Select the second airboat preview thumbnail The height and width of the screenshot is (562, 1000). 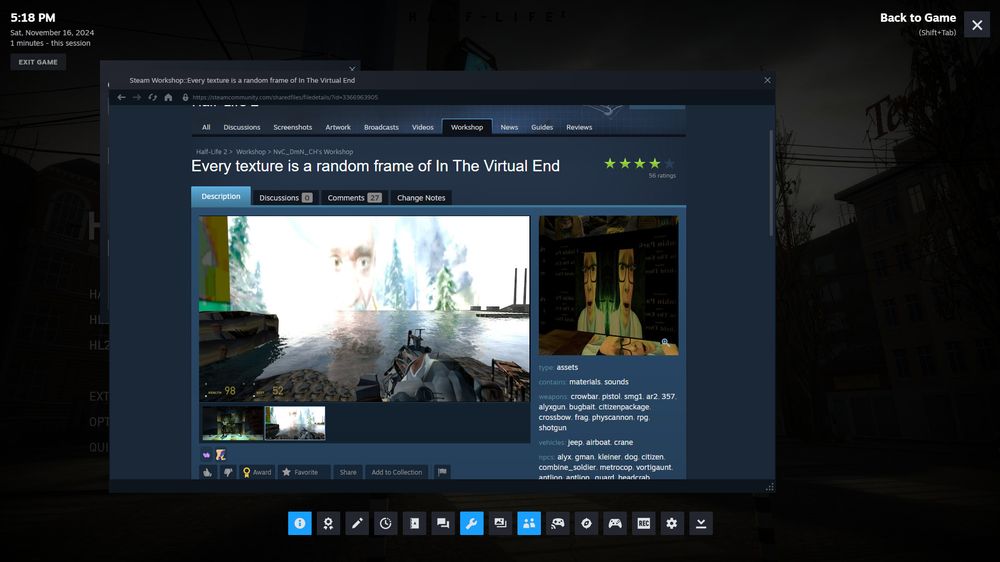pyautogui.click(x=295, y=423)
